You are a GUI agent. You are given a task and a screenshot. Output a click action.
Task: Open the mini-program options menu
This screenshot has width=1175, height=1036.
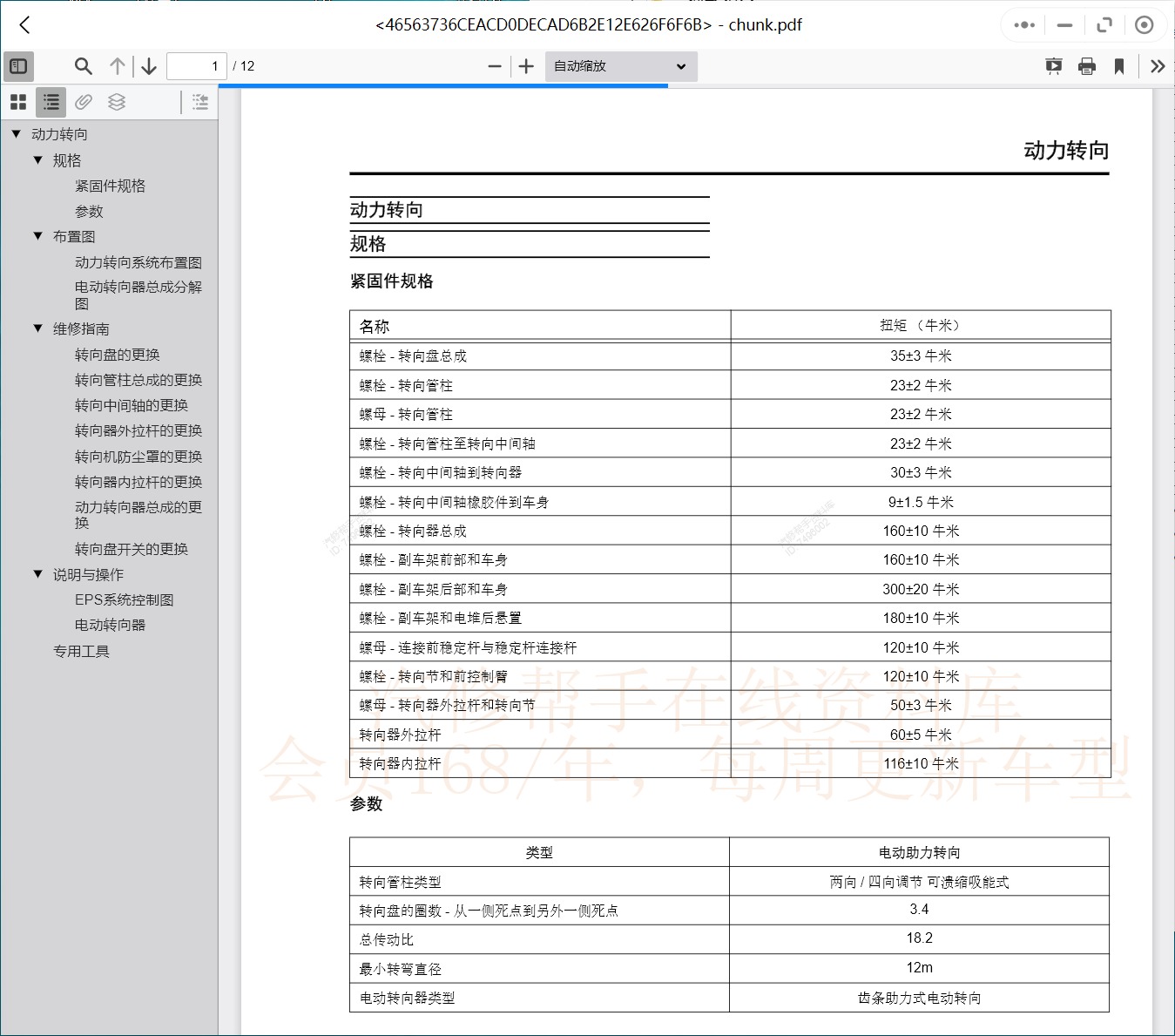coord(1023,25)
